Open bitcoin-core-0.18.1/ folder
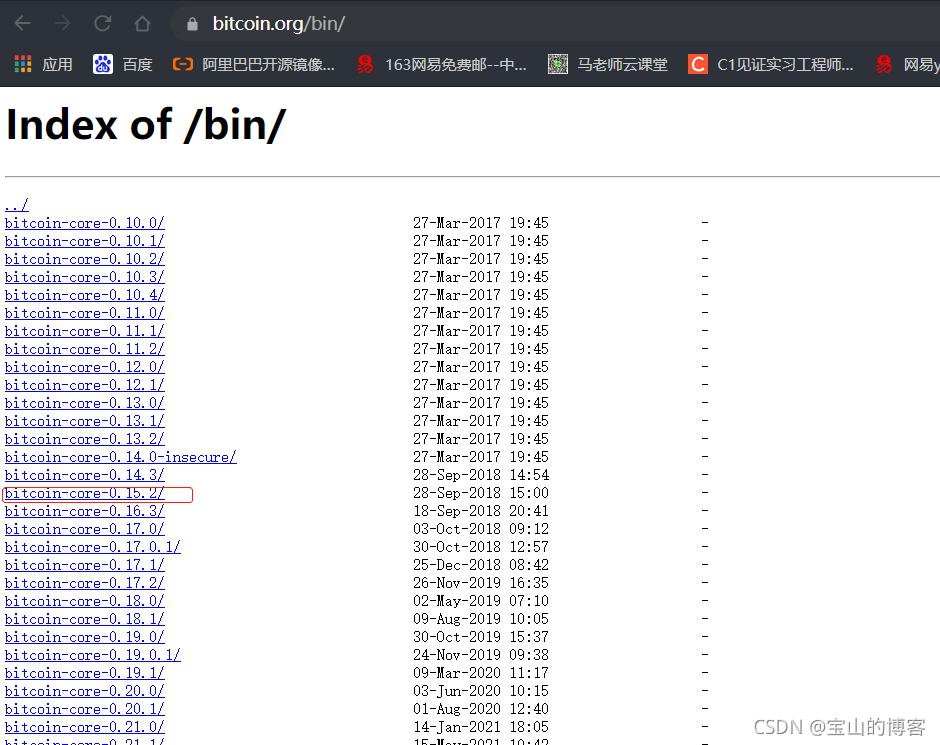The image size is (940, 745). [85, 619]
